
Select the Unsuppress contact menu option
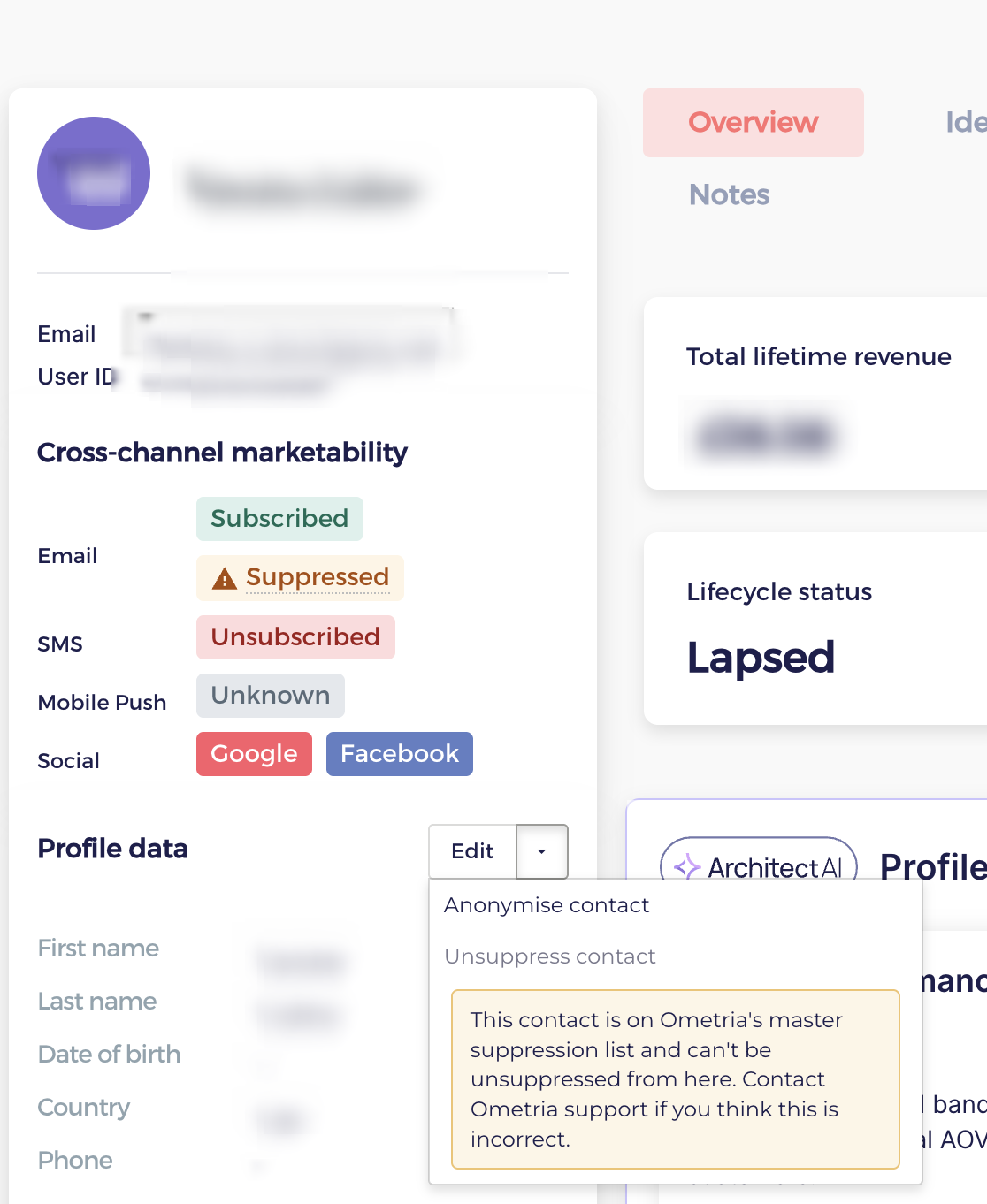549,956
